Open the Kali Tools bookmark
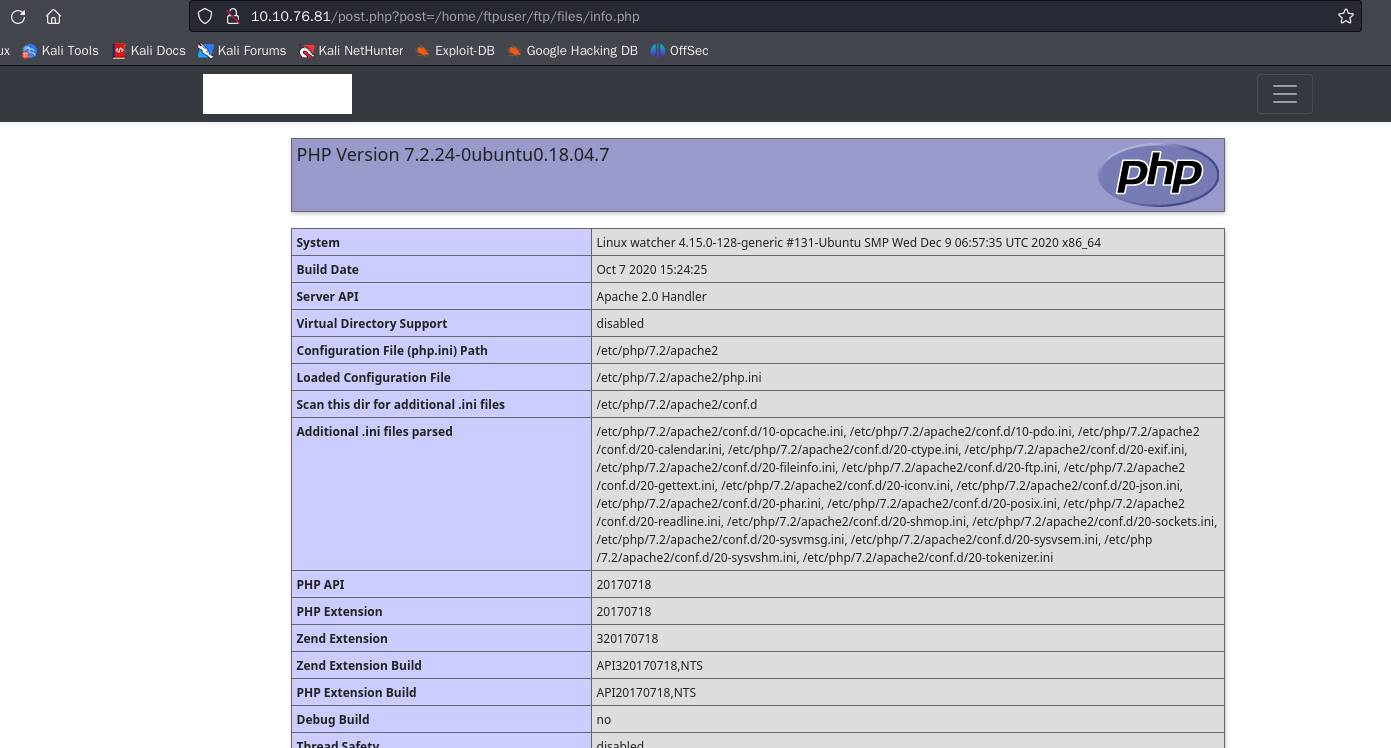Viewport: 1391px width, 748px height. (60, 50)
